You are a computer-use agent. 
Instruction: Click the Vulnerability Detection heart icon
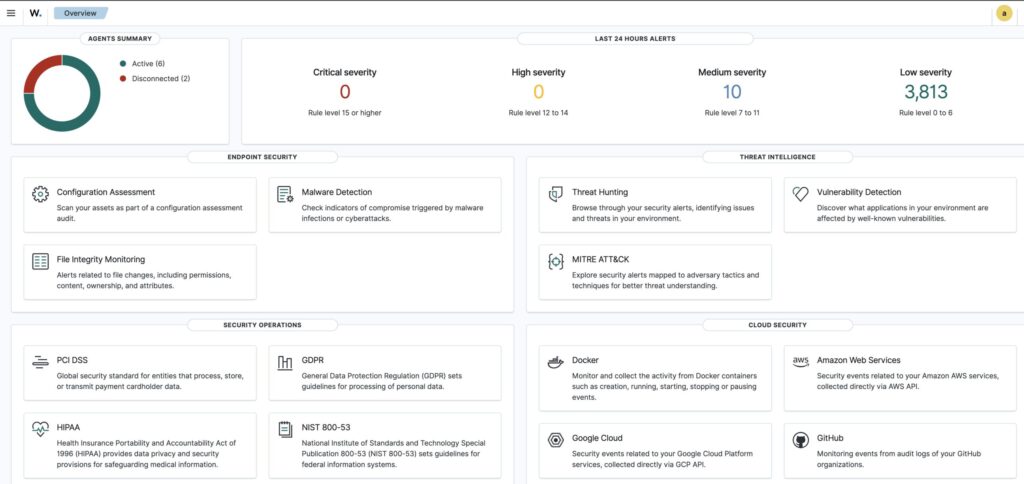(x=800, y=194)
